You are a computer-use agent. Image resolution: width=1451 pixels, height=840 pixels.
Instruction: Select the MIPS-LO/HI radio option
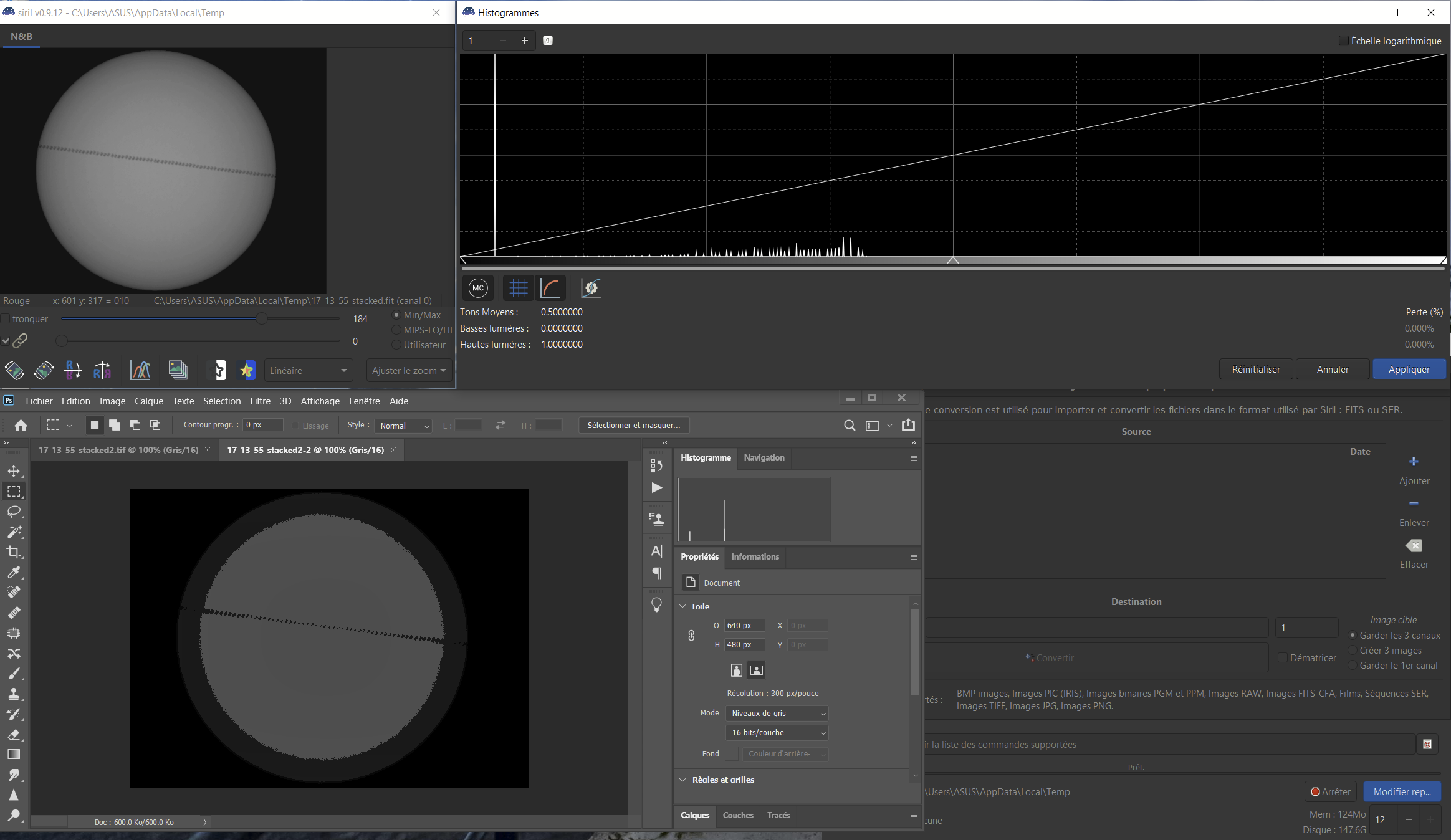[396, 330]
